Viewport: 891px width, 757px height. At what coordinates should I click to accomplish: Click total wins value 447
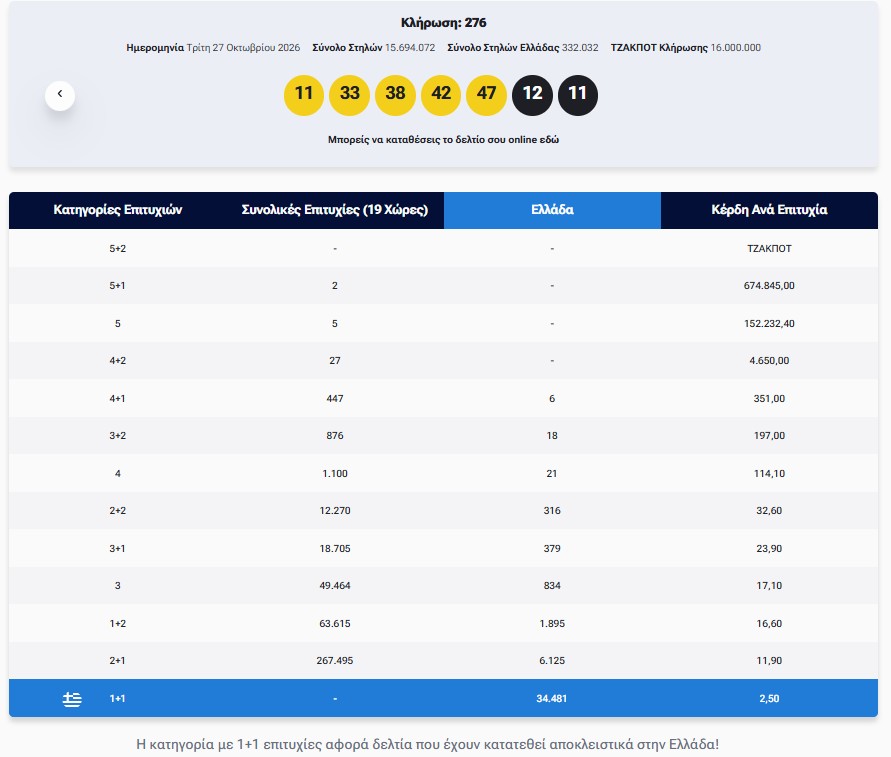[335, 398]
